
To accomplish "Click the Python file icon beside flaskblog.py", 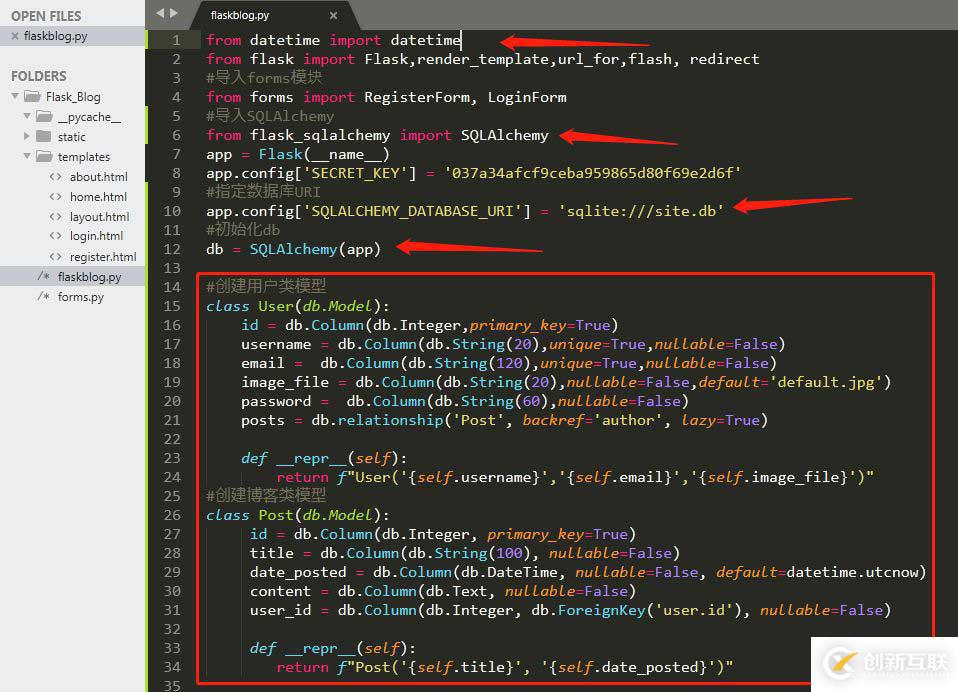I will coord(43,276).
